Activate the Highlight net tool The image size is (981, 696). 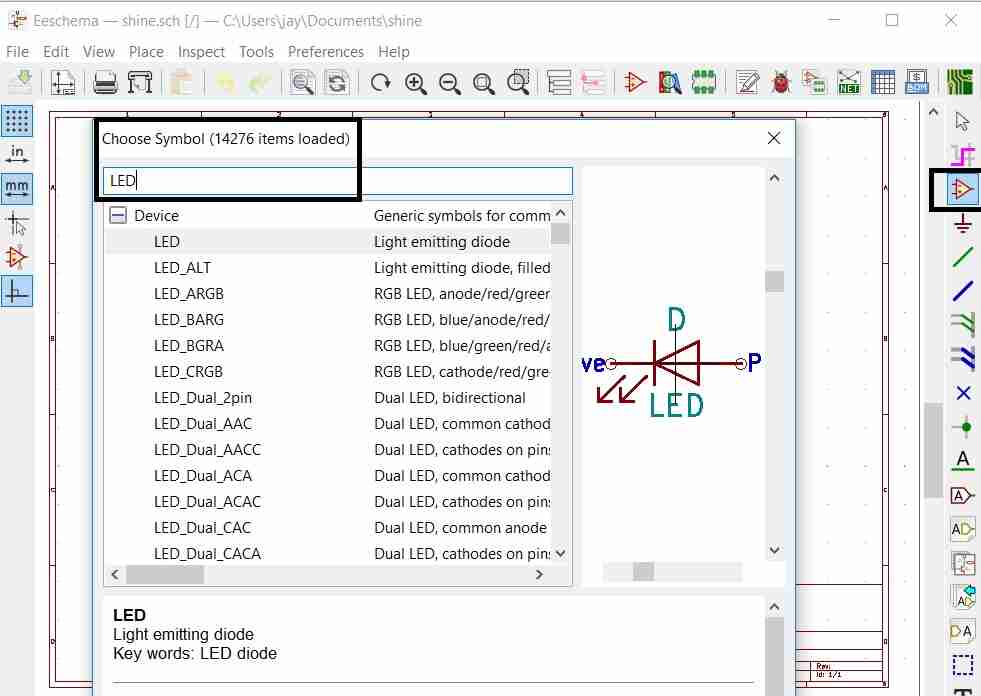click(x=963, y=155)
